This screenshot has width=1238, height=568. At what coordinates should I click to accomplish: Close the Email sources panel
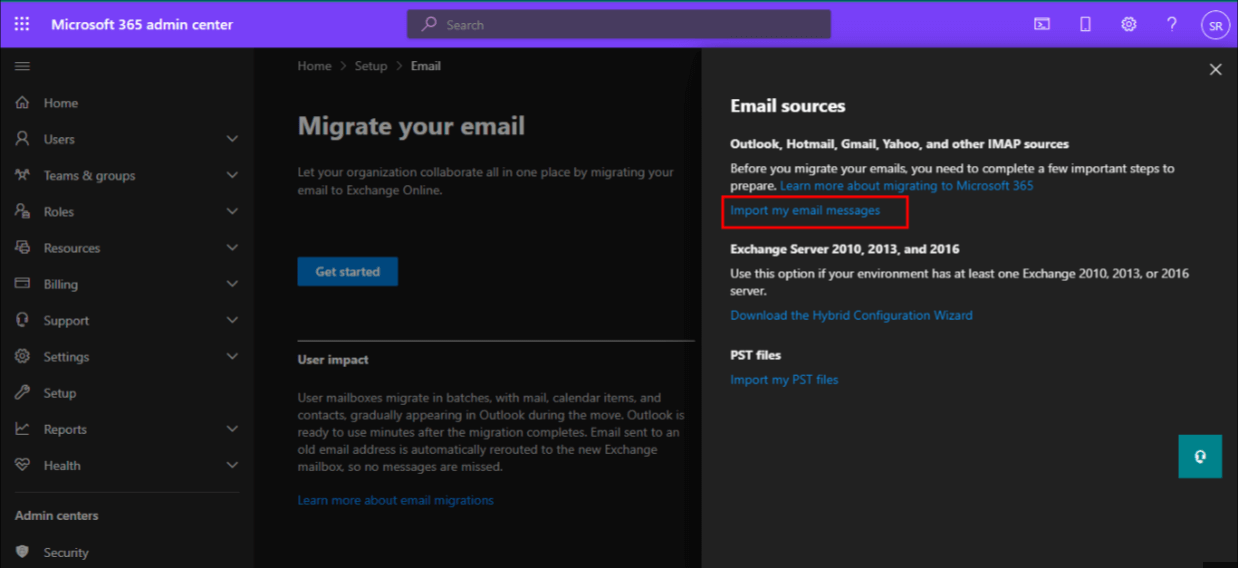coord(1216,69)
